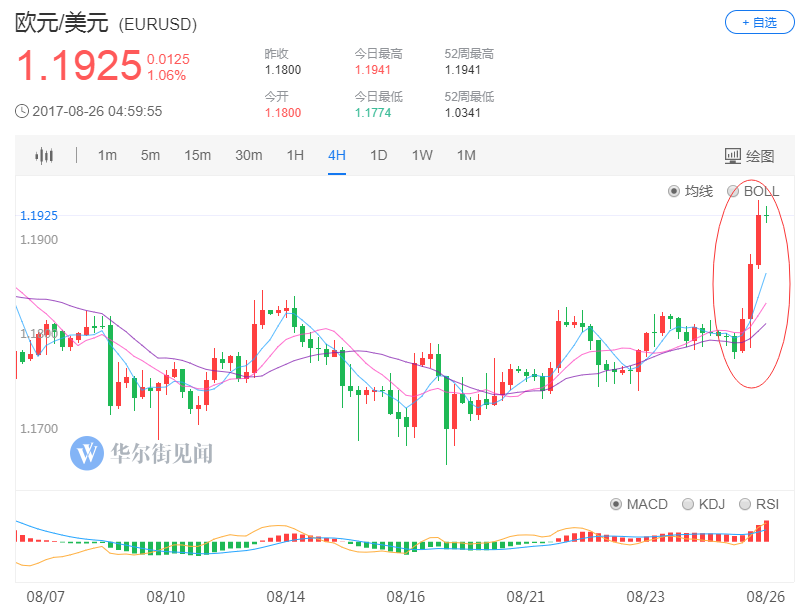Click the 1.06% percentage change
Image resolution: width=807 pixels, height=615 pixels.
click(x=167, y=76)
